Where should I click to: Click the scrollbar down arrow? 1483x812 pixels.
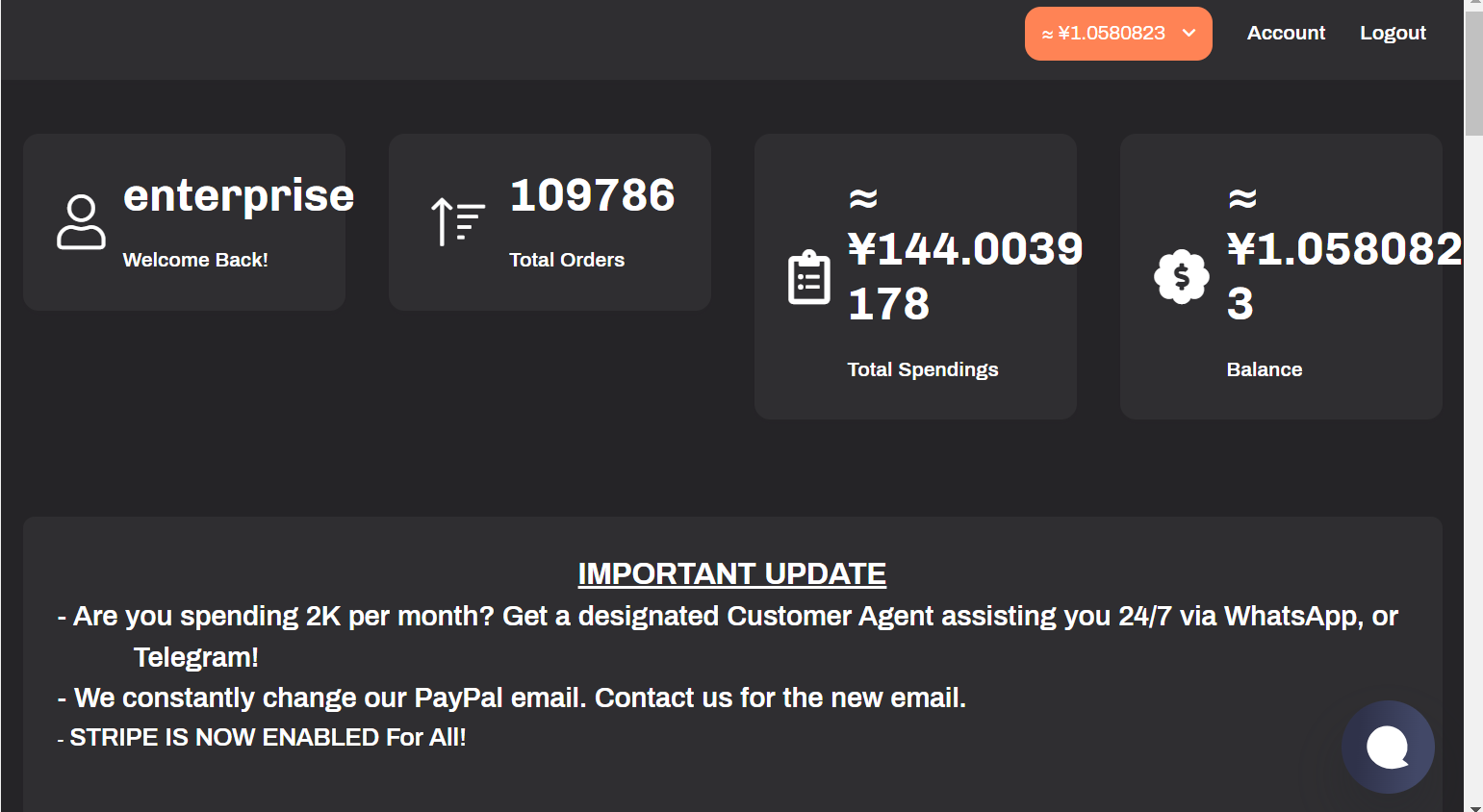(x=1473, y=805)
